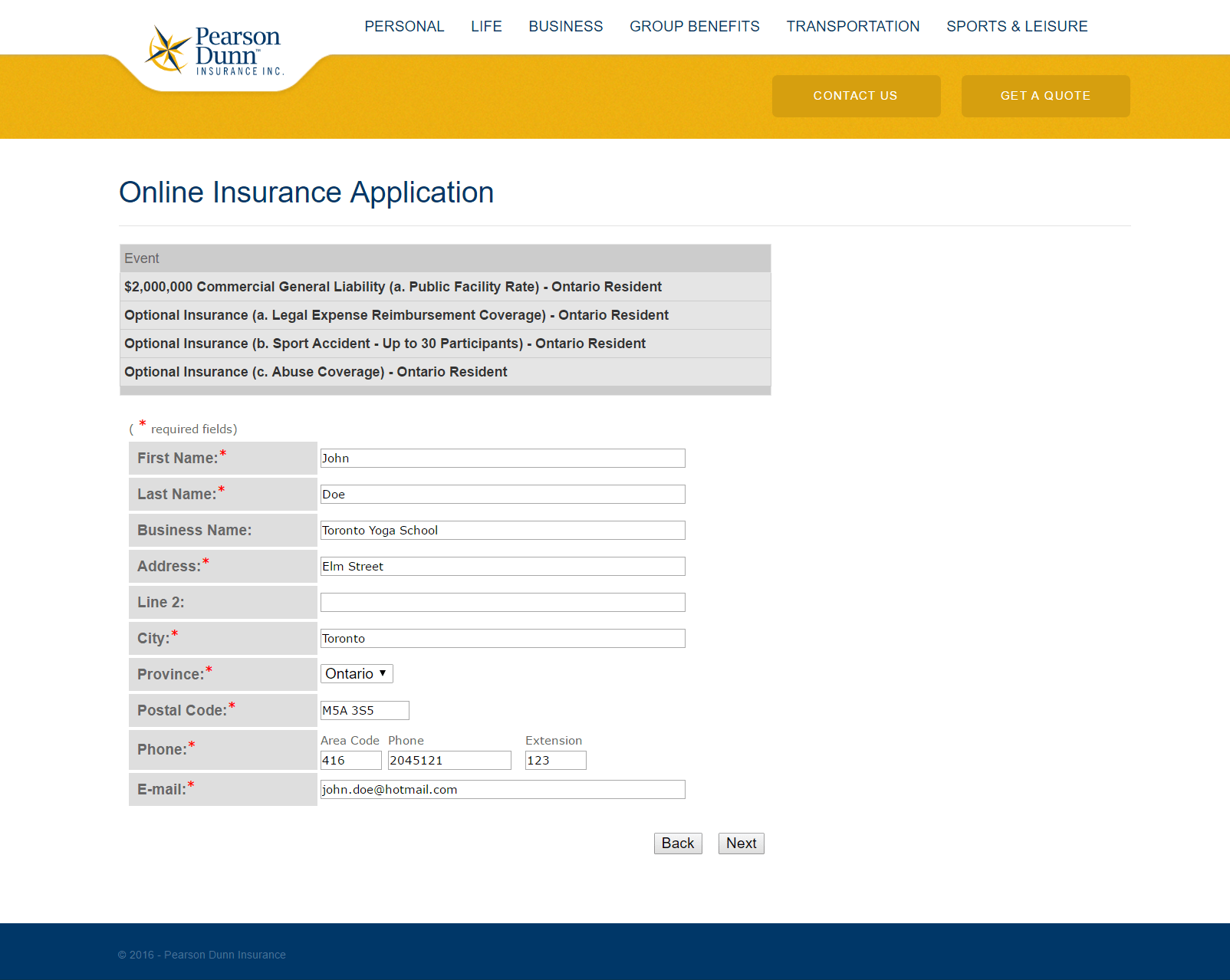Click the Business Name label
Screen dimensions: 1230x980
pyautogui.click(x=195, y=531)
